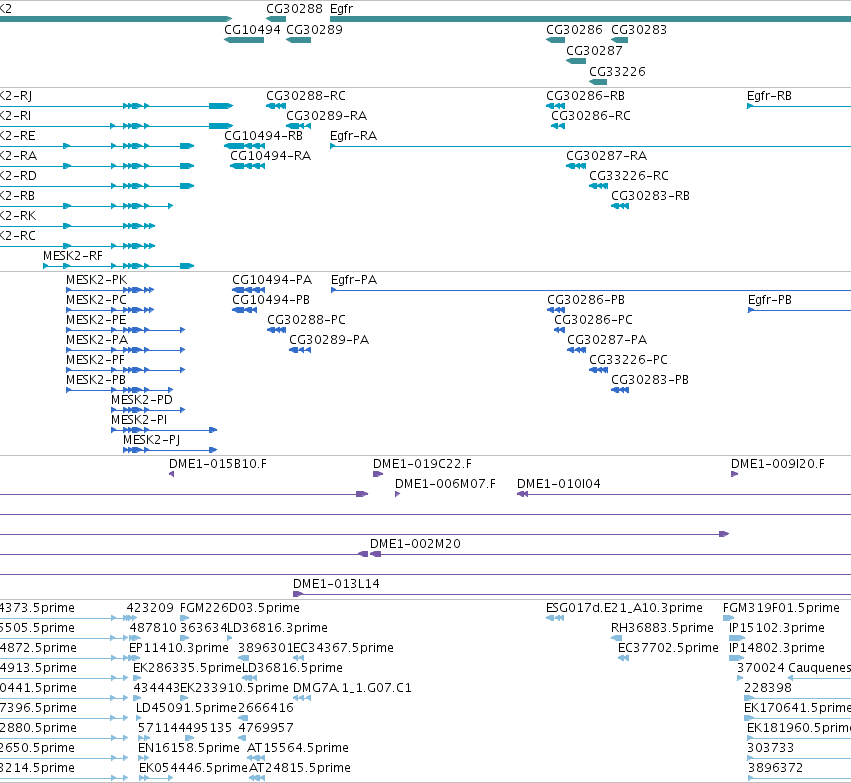The width and height of the screenshot is (851, 783).
Task: Select the EP11410.3prime EST label
Action: (x=179, y=647)
